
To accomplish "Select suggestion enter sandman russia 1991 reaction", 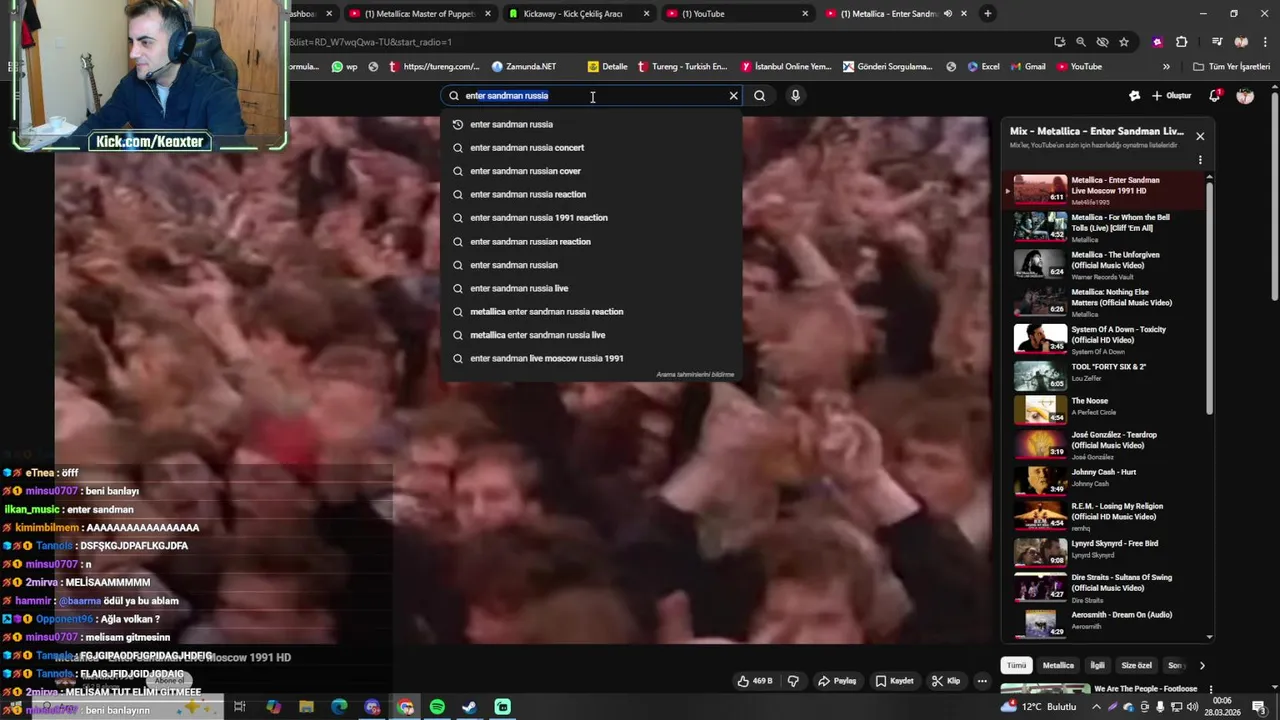I will pos(592,218).
